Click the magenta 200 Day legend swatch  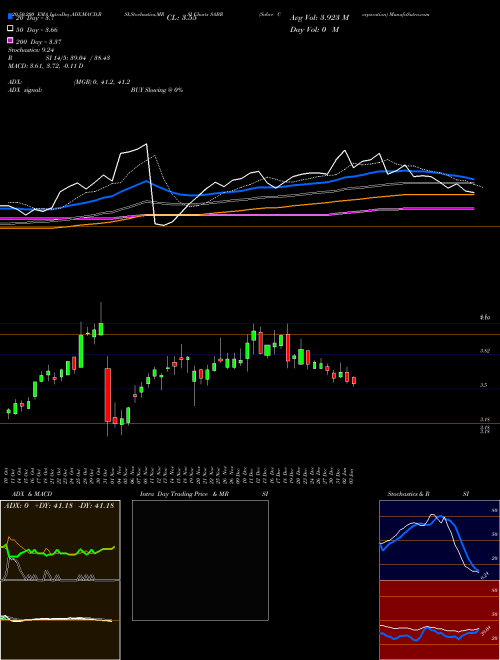pyautogui.click(x=10, y=41)
